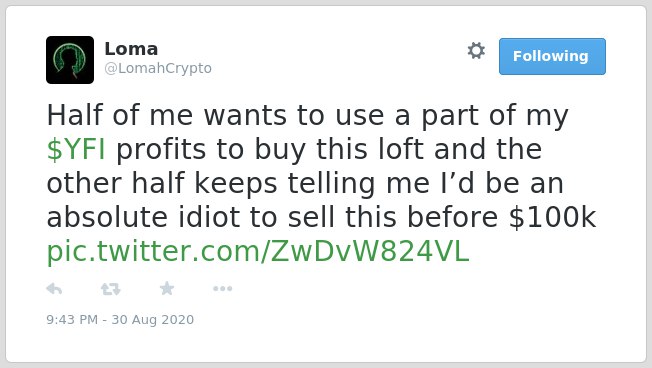Open the pic.twitter.com/ZwDvW824VL link

click(258, 252)
